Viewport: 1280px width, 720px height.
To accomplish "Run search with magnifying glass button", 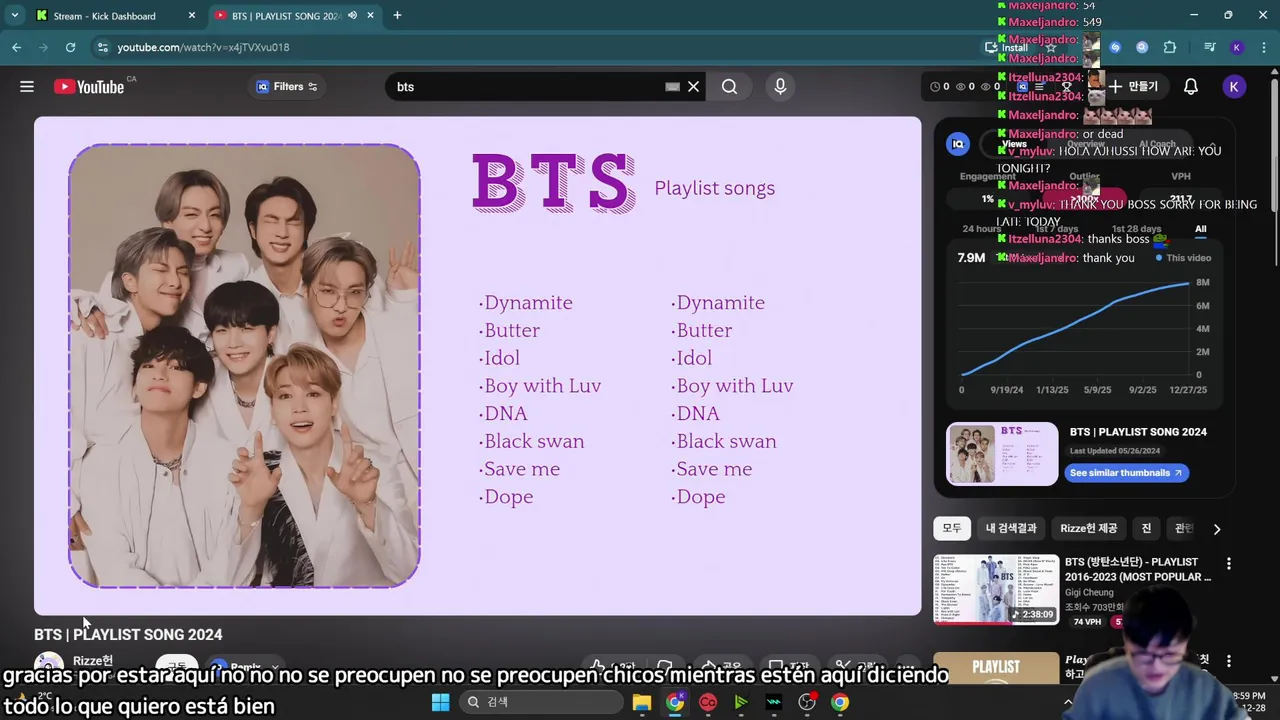I will click(729, 87).
